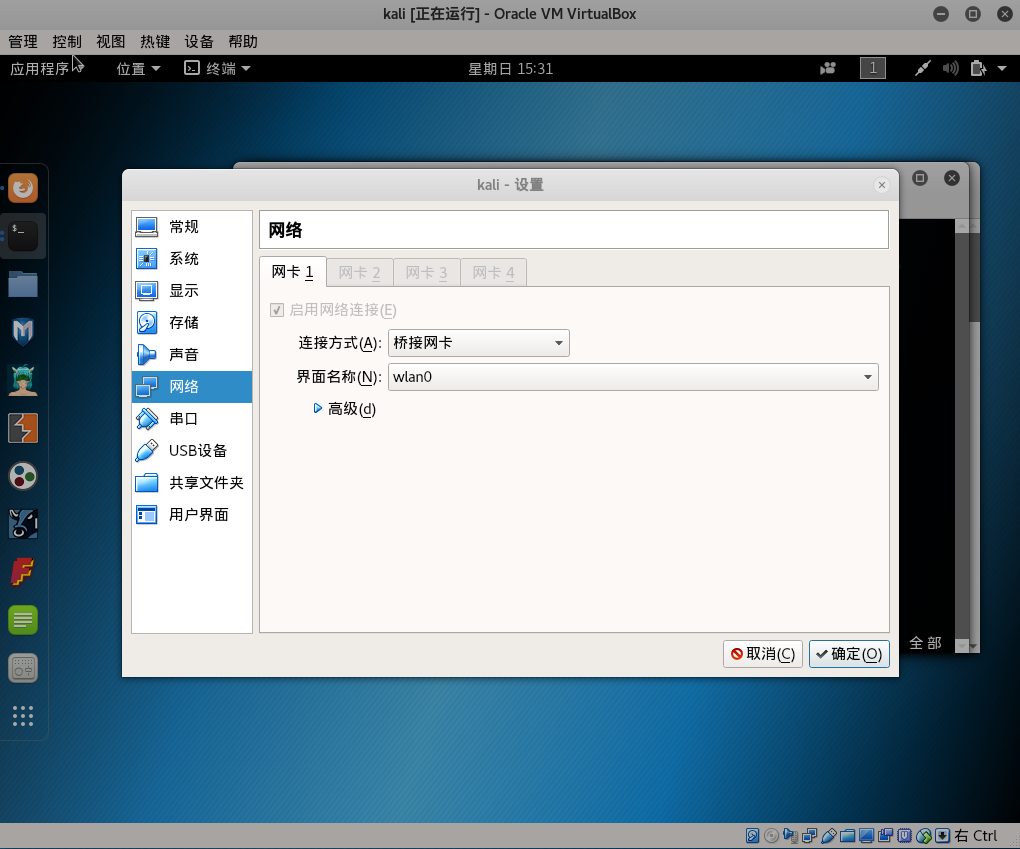
Task: Switch to 网卡 2 tab
Action: tap(359, 273)
